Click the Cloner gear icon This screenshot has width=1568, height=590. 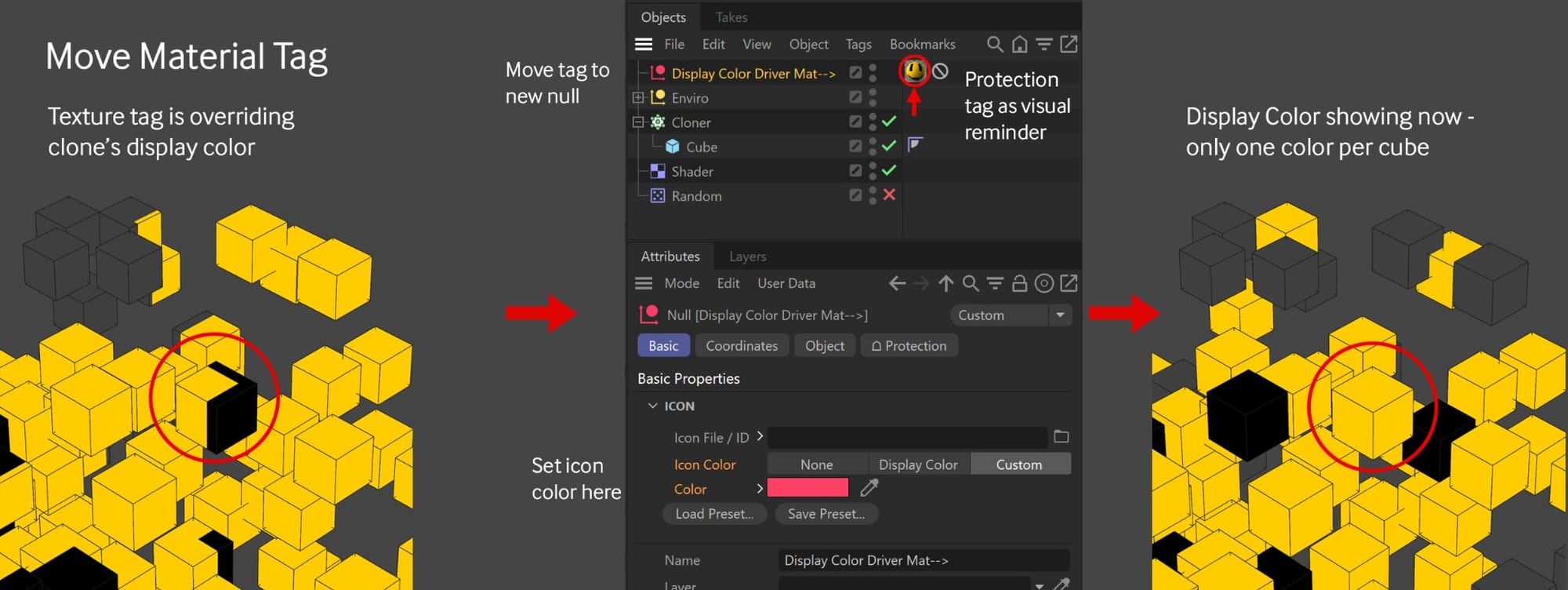click(658, 122)
